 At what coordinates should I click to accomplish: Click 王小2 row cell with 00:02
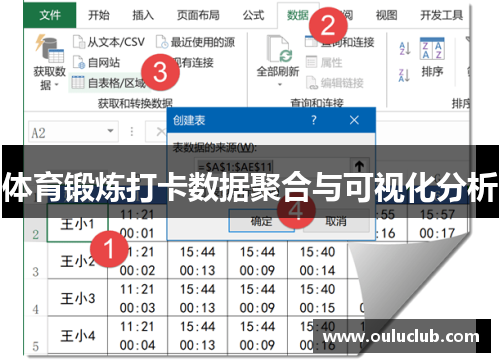[137, 260]
